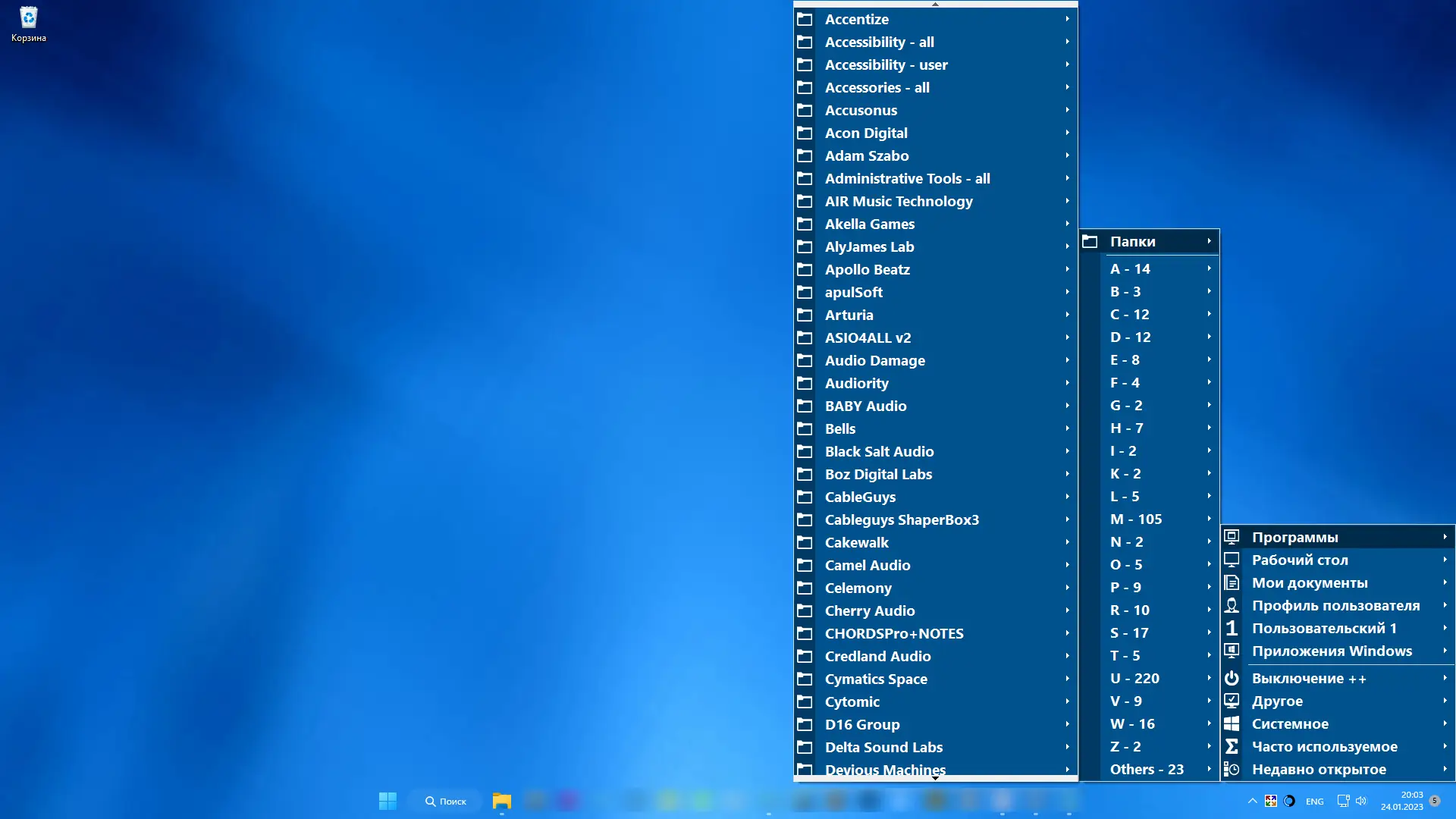Screen dimensions: 1456x819
Task: Open the Cakewalk folder entry
Action: tap(856, 542)
